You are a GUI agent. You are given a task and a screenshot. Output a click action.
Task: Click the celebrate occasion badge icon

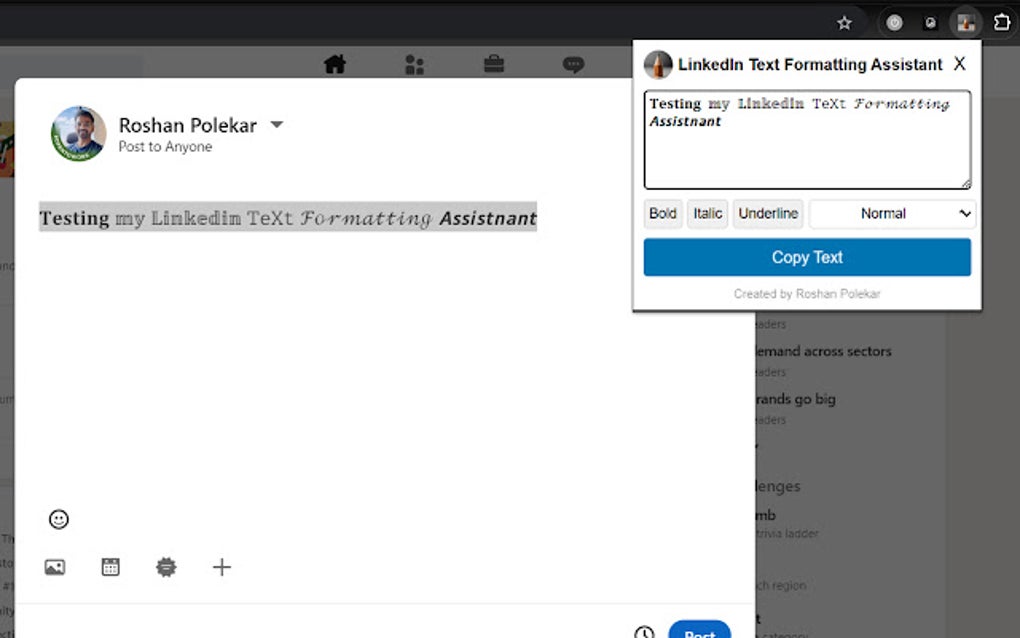click(166, 567)
